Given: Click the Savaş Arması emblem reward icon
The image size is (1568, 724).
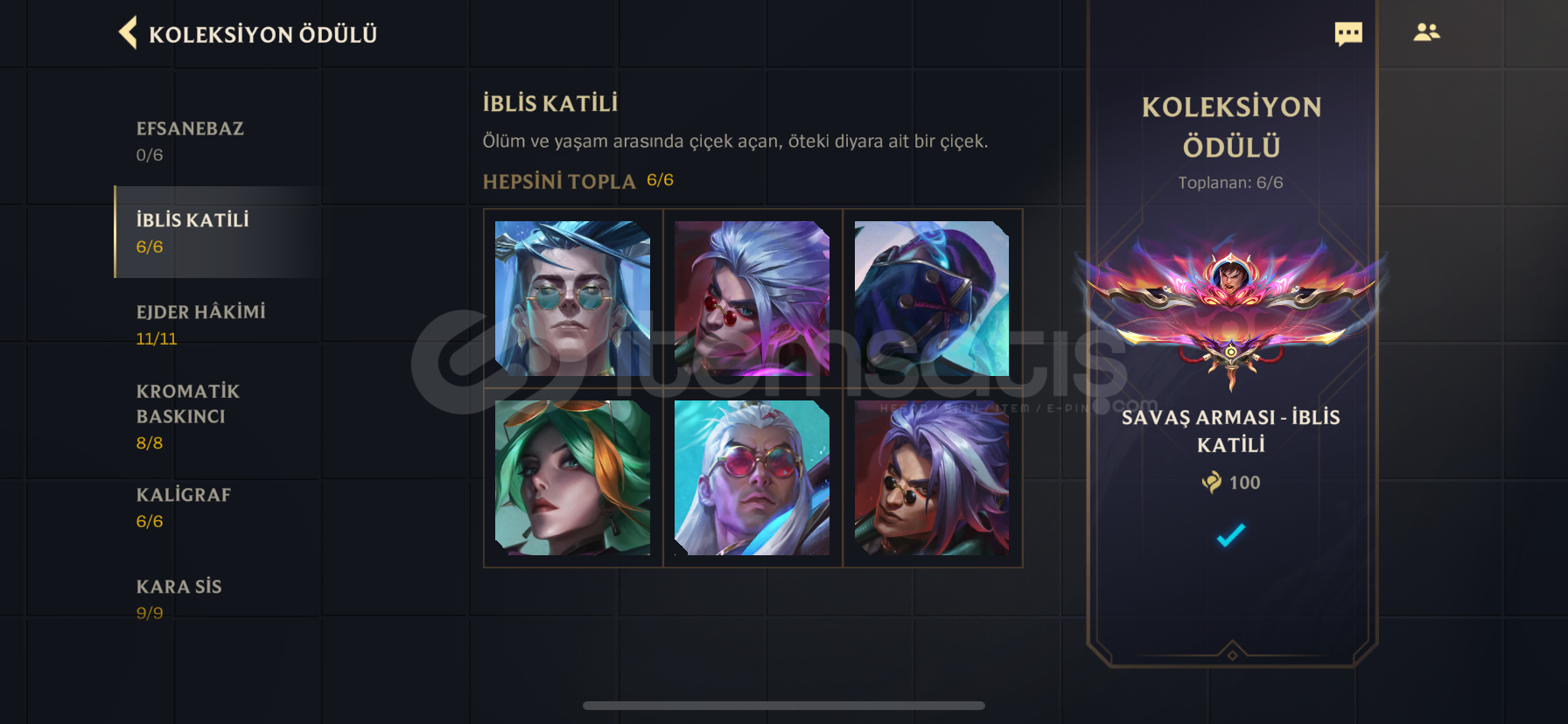Looking at the screenshot, I should pyautogui.click(x=1231, y=310).
